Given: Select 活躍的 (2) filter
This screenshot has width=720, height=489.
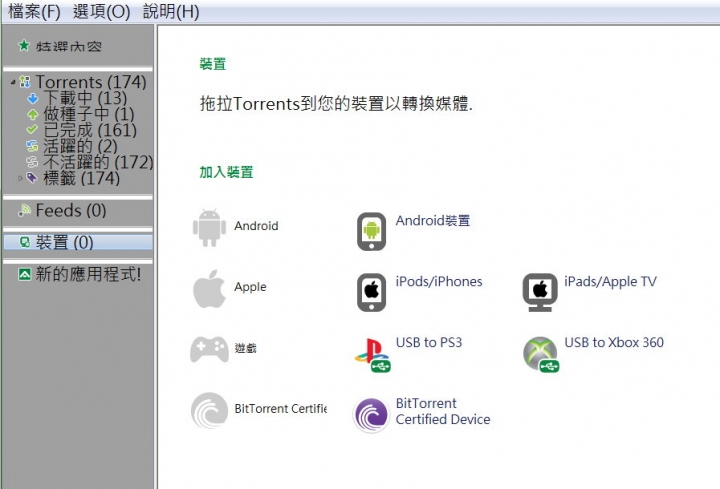Looking at the screenshot, I should (80, 146).
